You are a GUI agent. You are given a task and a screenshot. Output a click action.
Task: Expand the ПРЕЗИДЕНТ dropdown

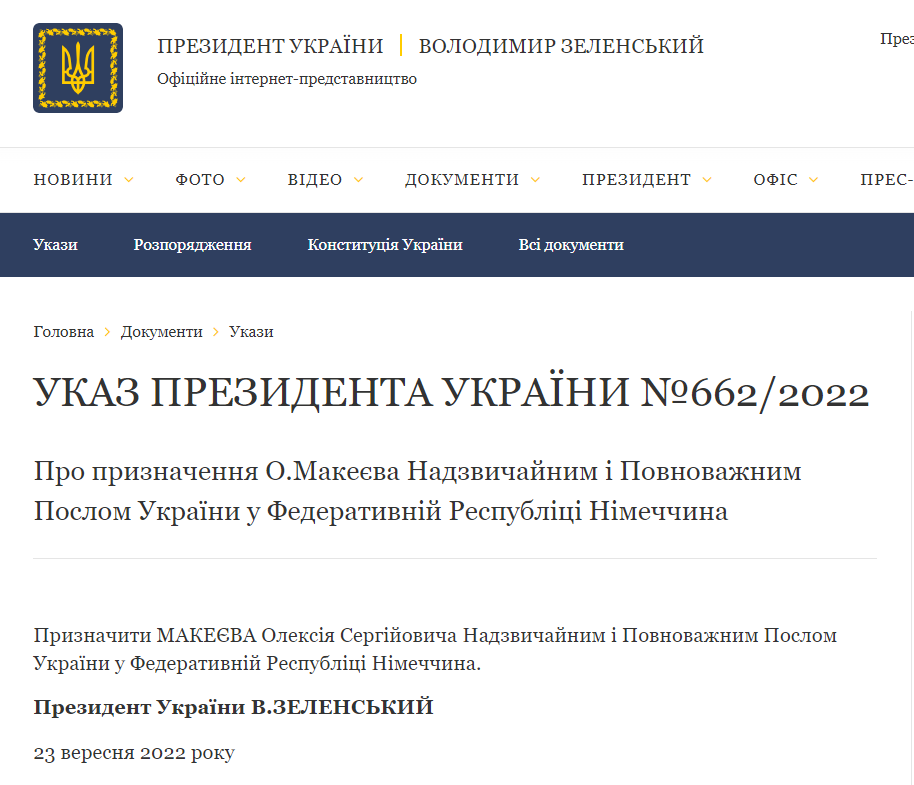point(708,180)
